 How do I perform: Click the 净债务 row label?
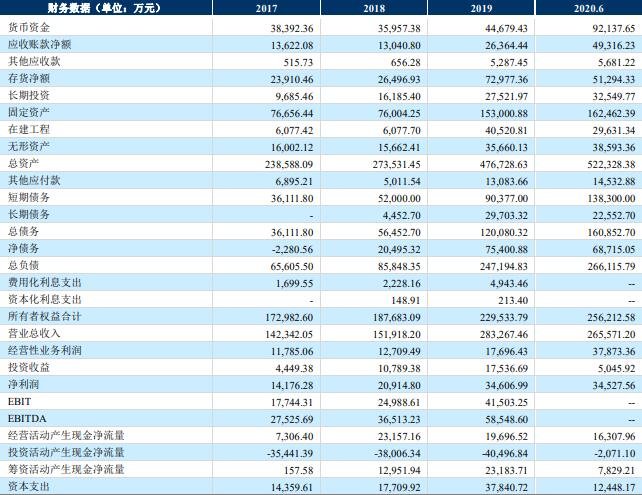point(23,248)
